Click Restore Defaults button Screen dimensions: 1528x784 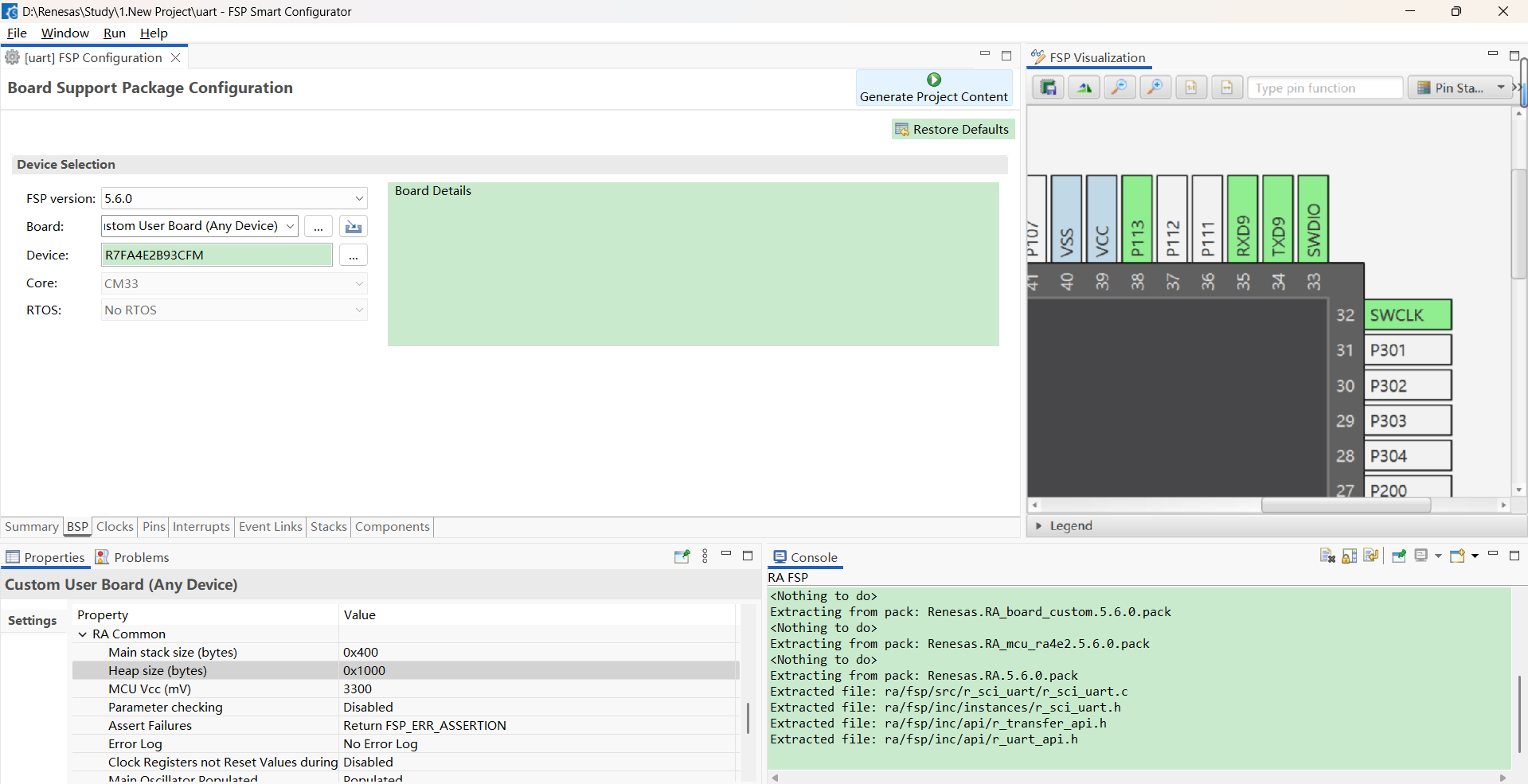(952, 130)
